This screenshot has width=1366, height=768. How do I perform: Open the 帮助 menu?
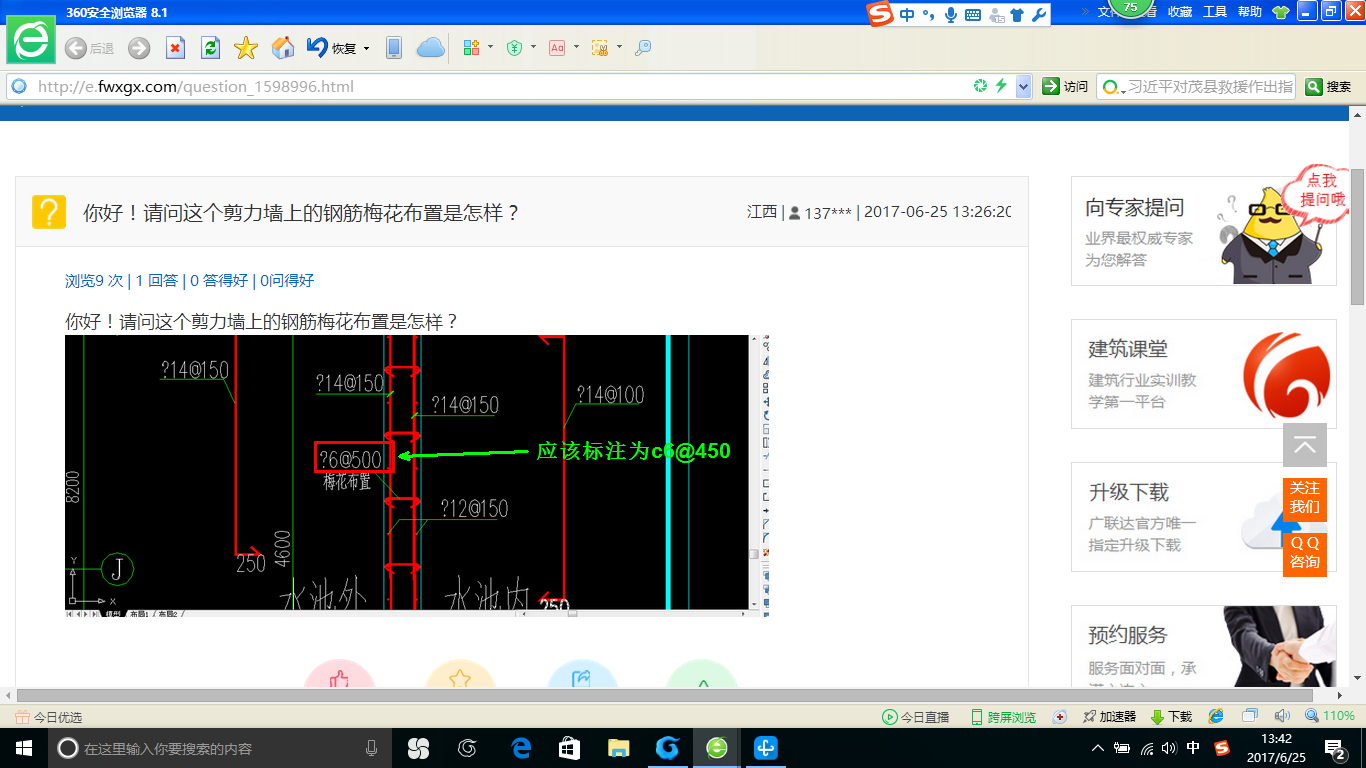point(1250,12)
